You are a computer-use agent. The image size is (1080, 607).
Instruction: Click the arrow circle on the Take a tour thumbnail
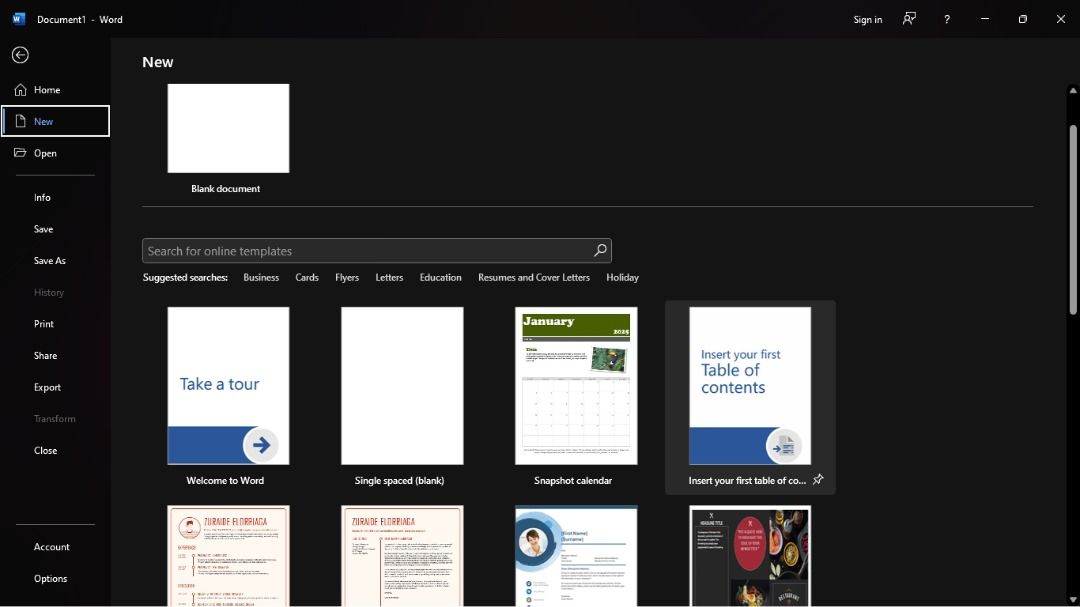pos(260,445)
